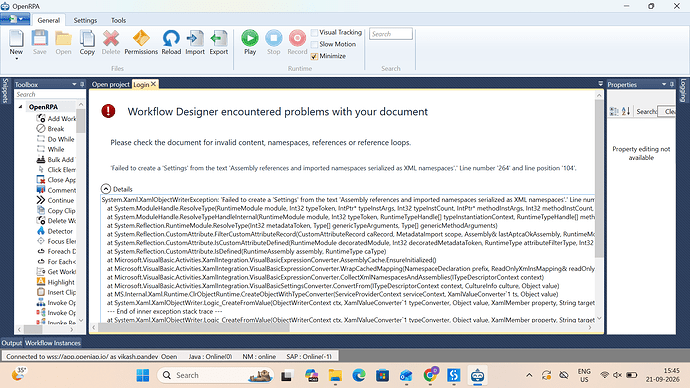Select the Close App activity
690x388 pixels.
[x=56, y=179]
